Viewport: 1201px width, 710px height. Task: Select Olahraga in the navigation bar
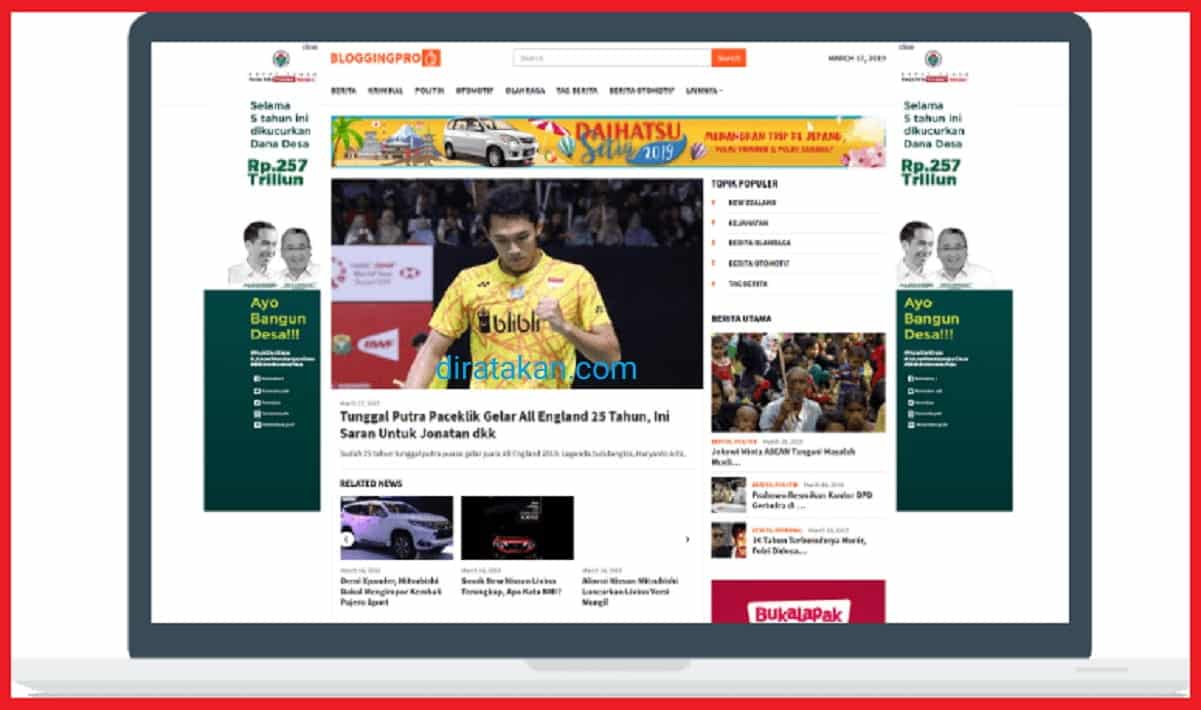coord(525,90)
